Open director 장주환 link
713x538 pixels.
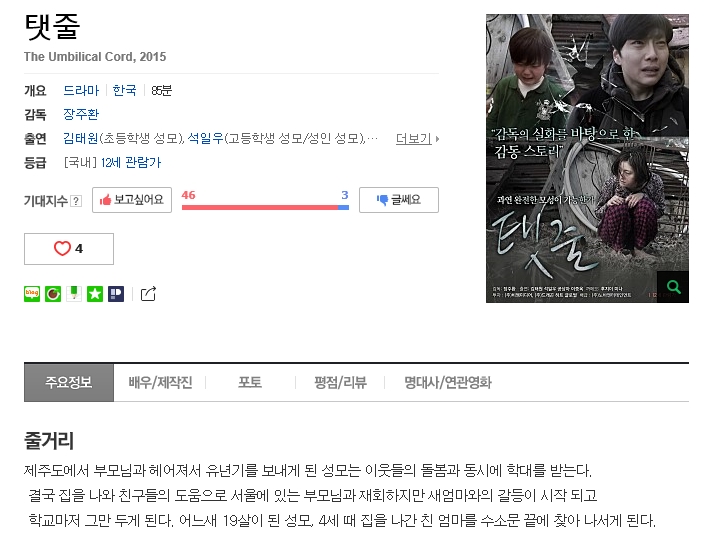[x=81, y=114]
